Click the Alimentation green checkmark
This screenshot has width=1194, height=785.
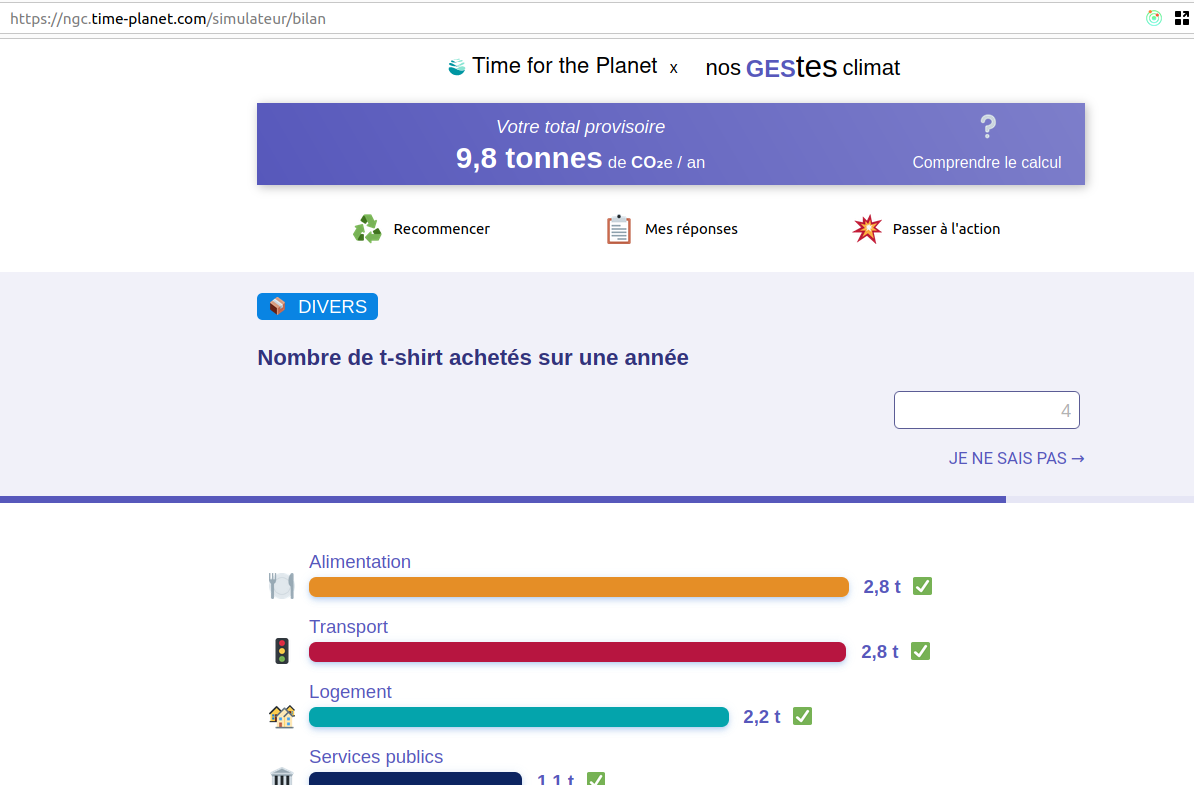922,586
